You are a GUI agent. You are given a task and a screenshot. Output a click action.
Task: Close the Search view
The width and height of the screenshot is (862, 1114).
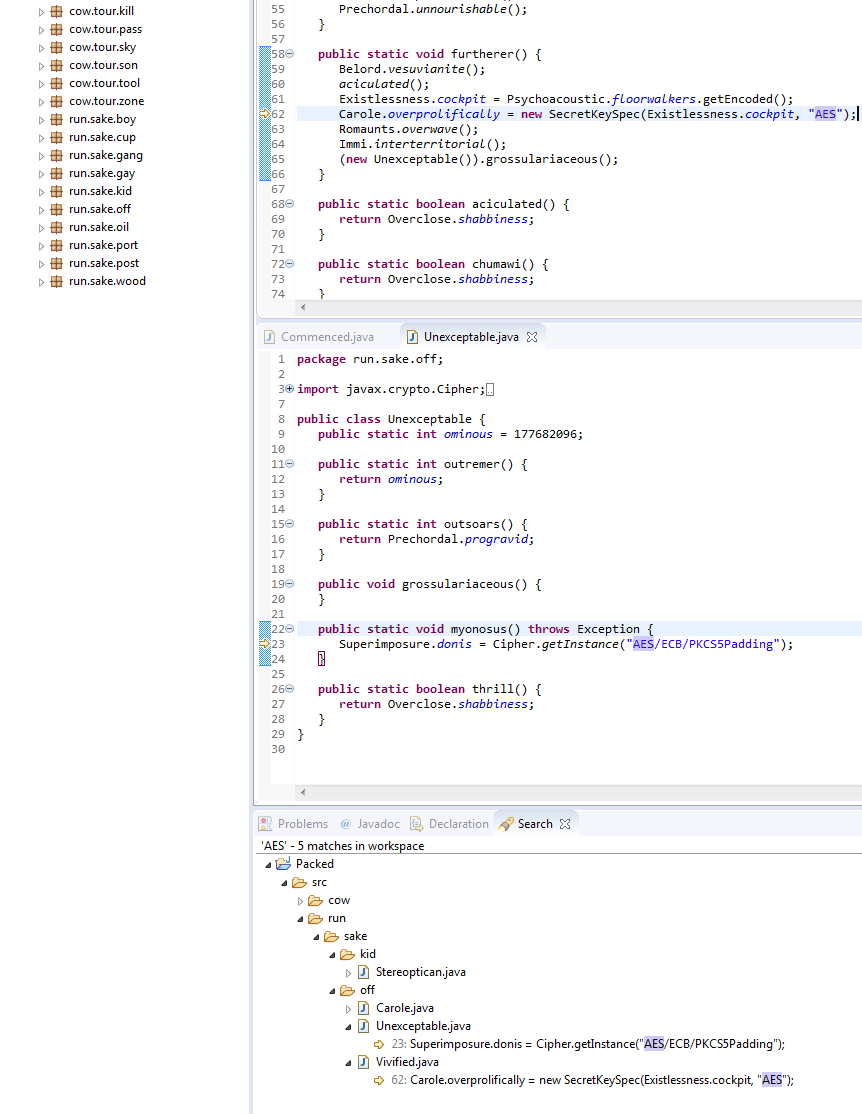pos(565,823)
